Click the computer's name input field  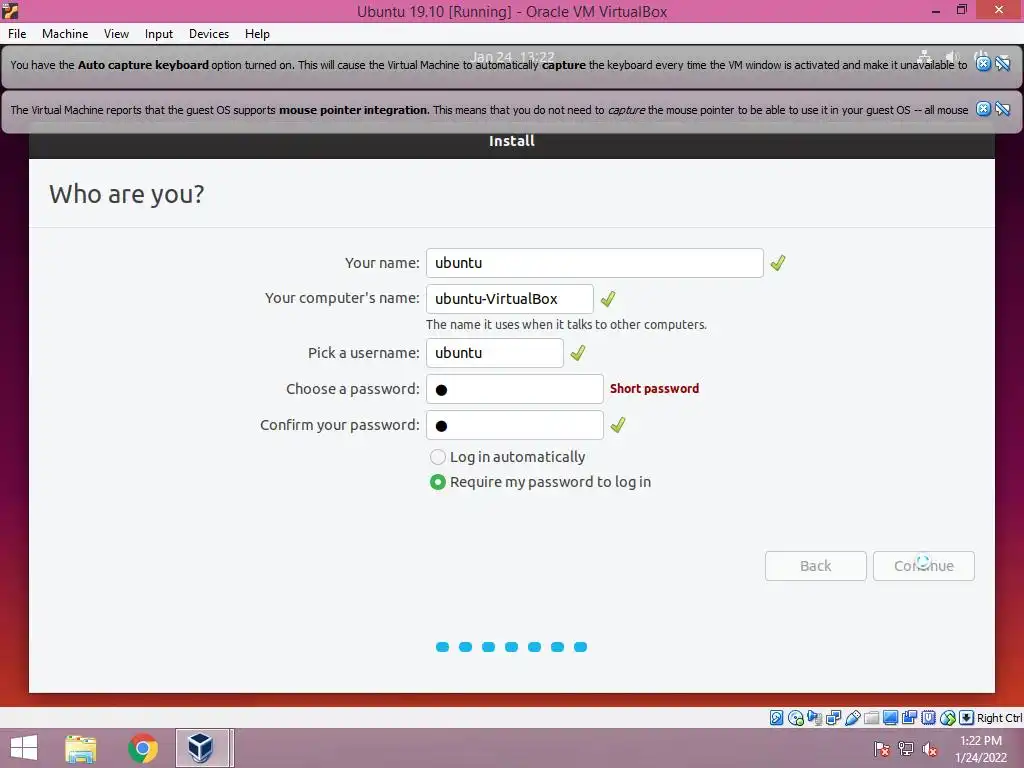click(509, 298)
